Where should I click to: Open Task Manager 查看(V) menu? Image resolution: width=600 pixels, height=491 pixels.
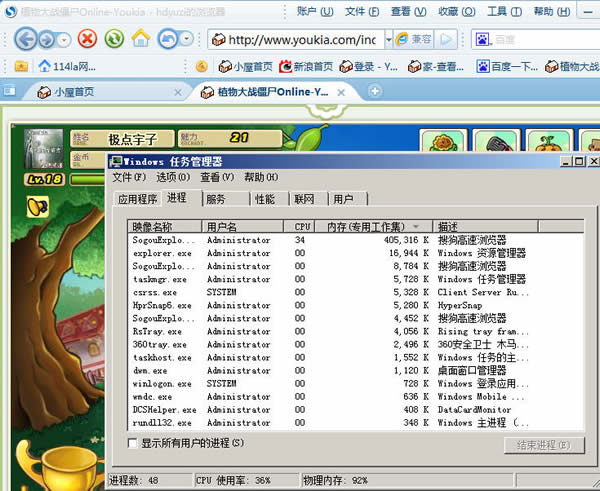click(217, 177)
